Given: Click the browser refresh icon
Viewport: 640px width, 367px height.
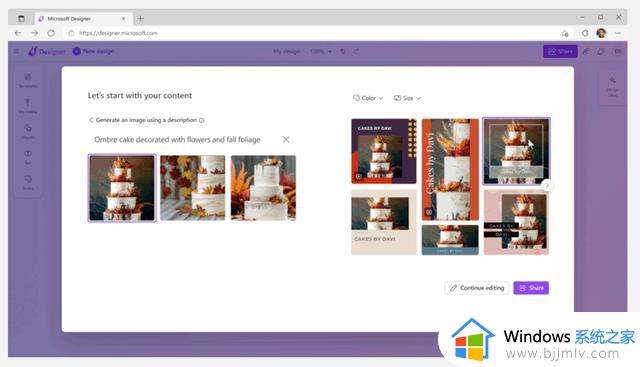Looking at the screenshot, I should (51, 33).
